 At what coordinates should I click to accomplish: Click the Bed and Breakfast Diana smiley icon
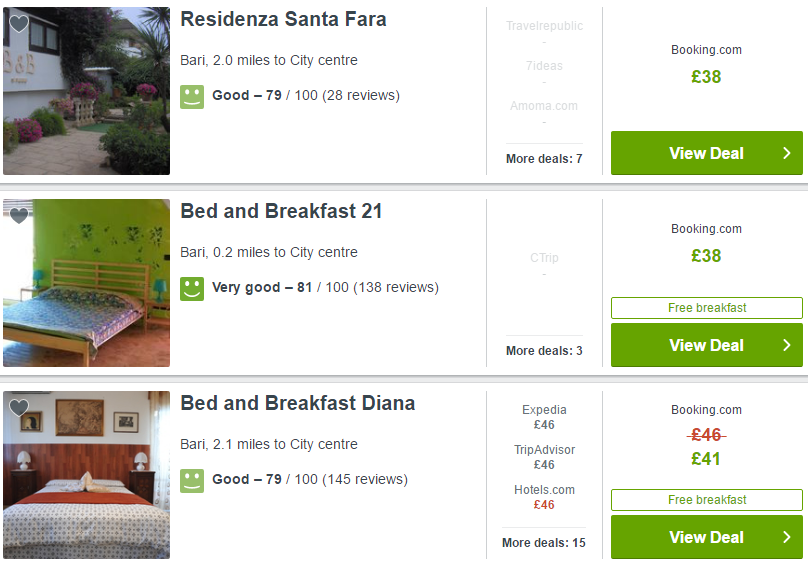[x=192, y=481]
